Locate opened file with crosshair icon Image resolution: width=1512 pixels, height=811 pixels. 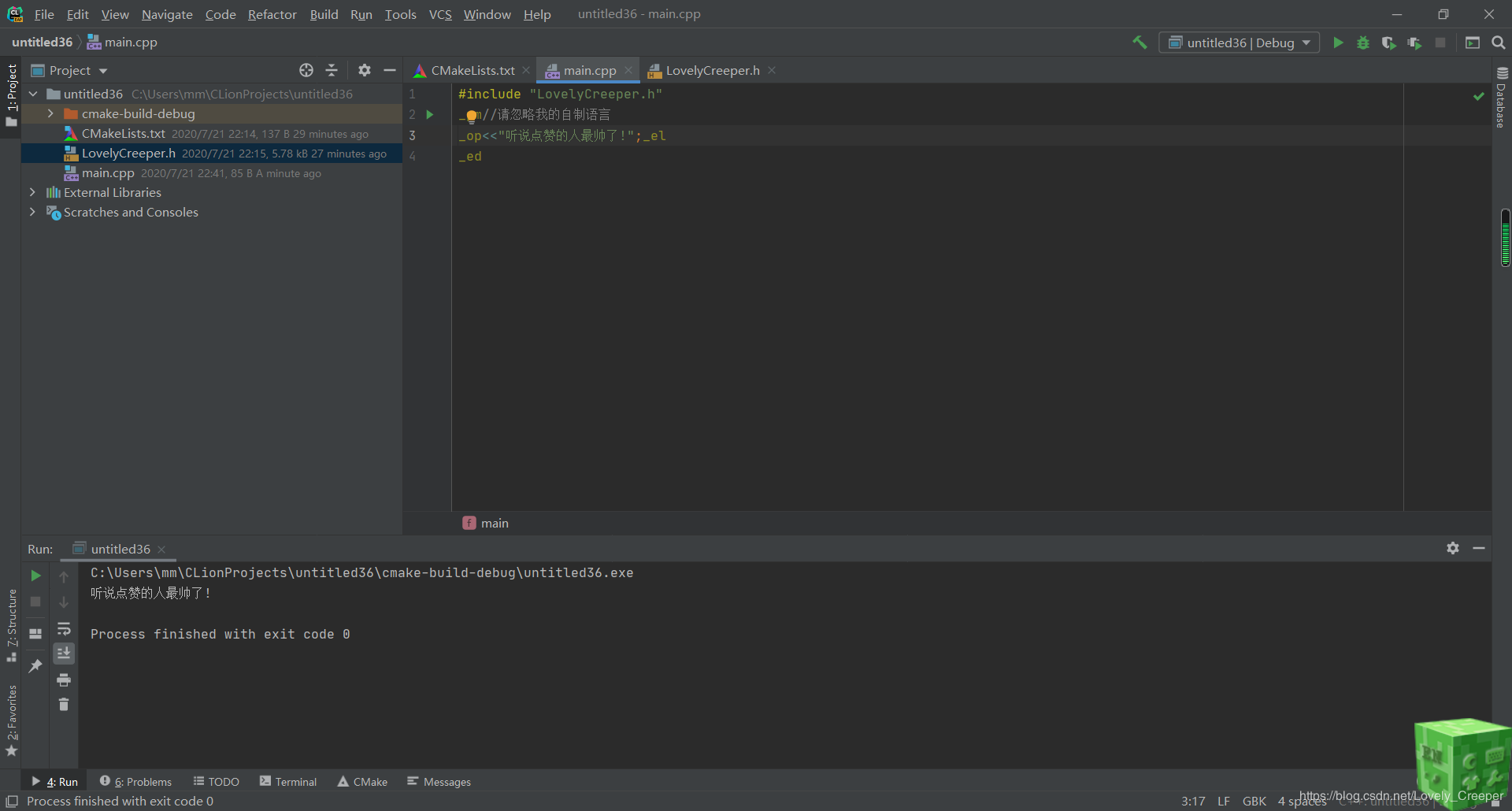pyautogui.click(x=306, y=70)
